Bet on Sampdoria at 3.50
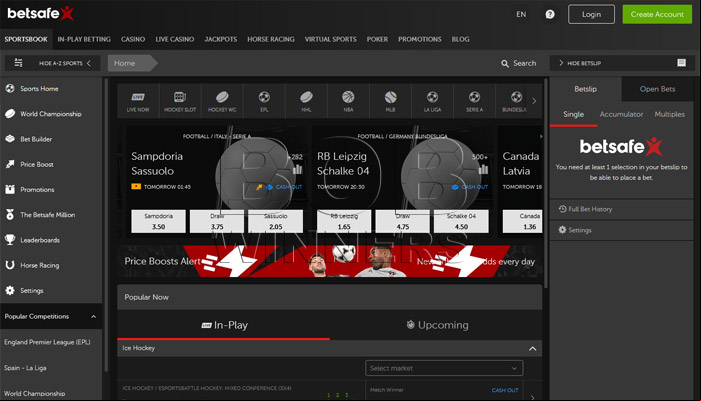The image size is (701, 401). [158, 221]
